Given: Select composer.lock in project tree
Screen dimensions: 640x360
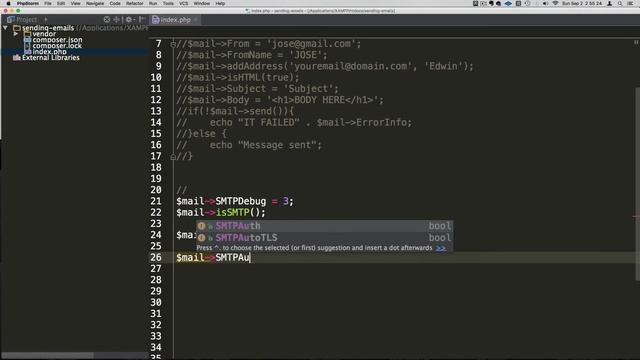Looking at the screenshot, I should pyautogui.click(x=57, y=46).
